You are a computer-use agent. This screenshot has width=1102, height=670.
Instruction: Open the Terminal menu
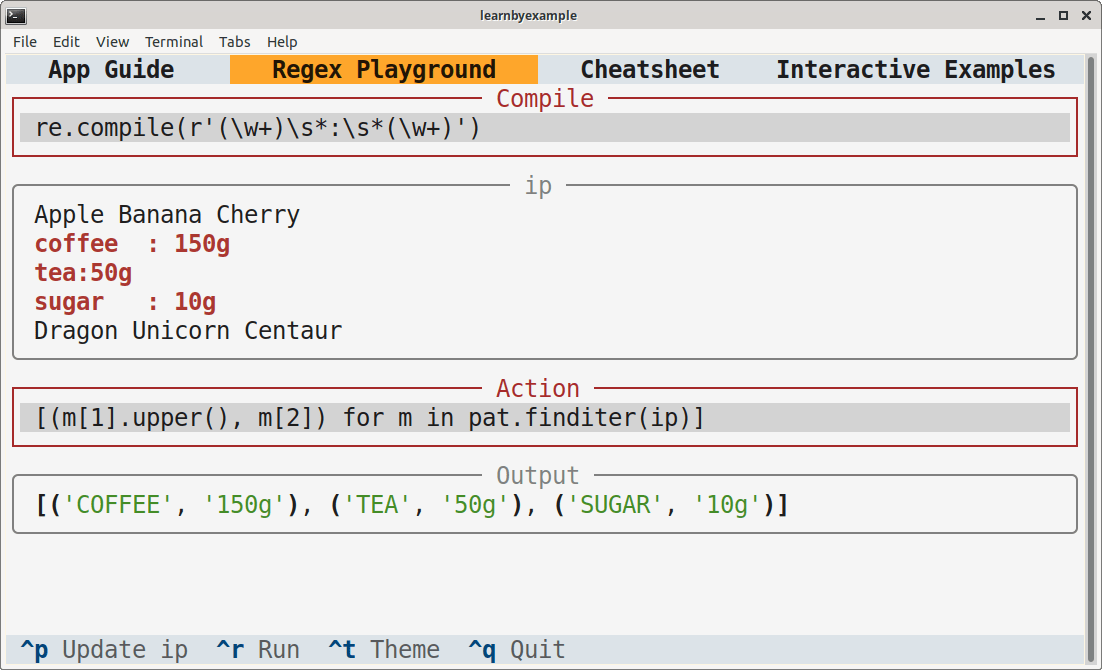[x=173, y=42]
